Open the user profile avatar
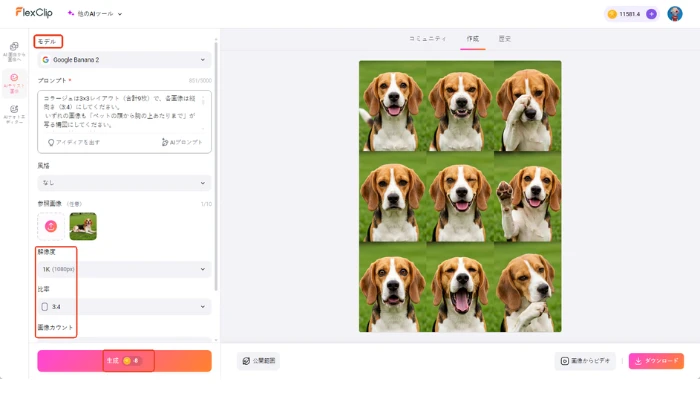Viewport: 700px width, 400px height. click(675, 14)
